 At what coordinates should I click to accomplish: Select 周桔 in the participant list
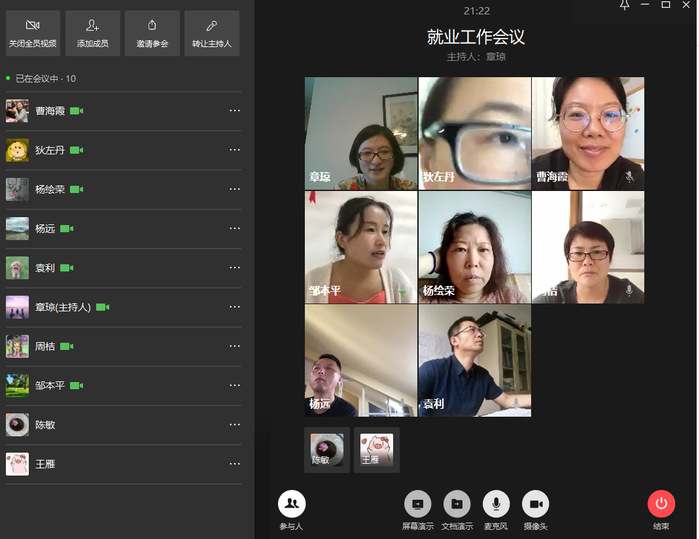45,346
